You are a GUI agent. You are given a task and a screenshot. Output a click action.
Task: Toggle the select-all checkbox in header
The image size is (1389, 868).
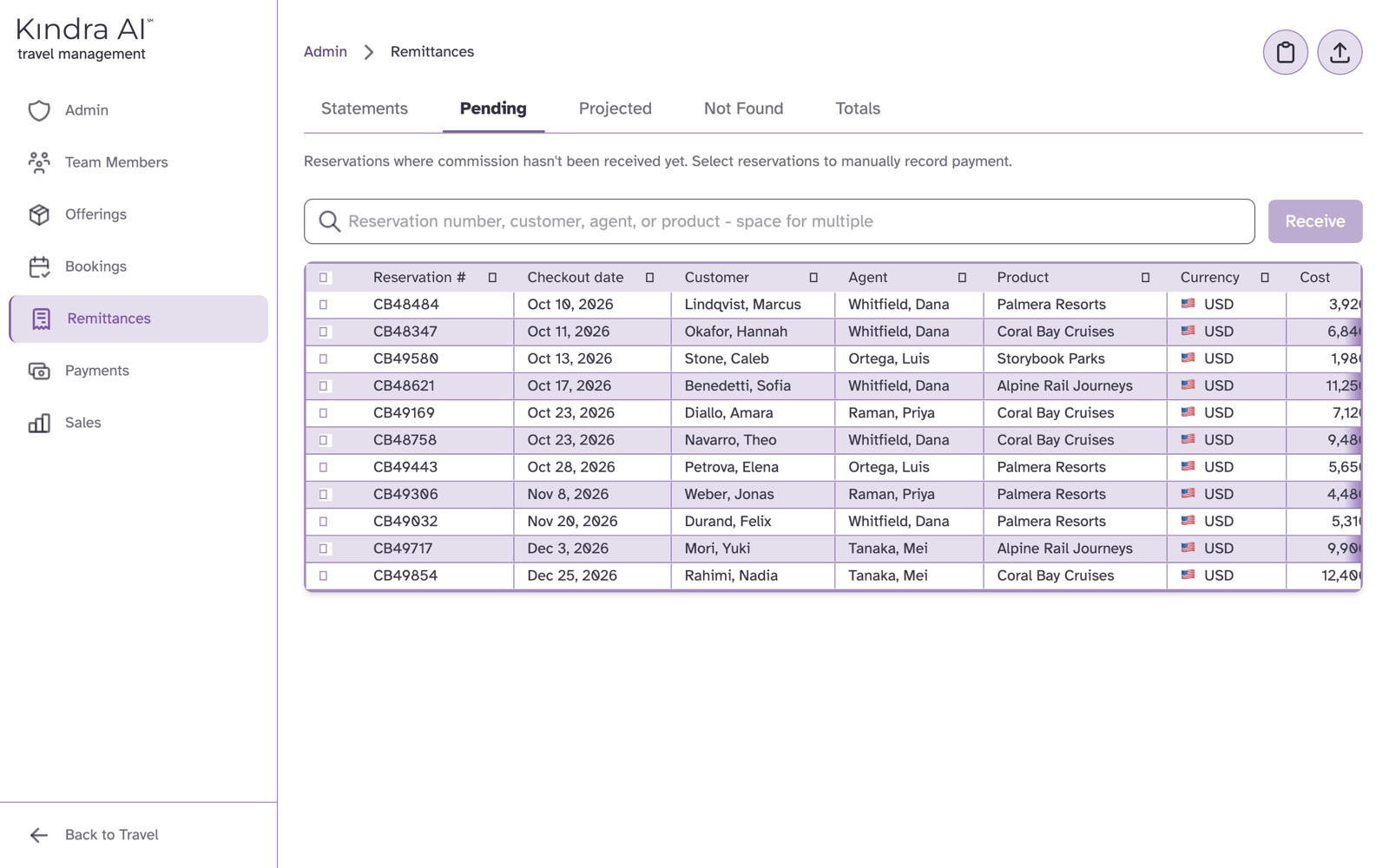pos(324,278)
